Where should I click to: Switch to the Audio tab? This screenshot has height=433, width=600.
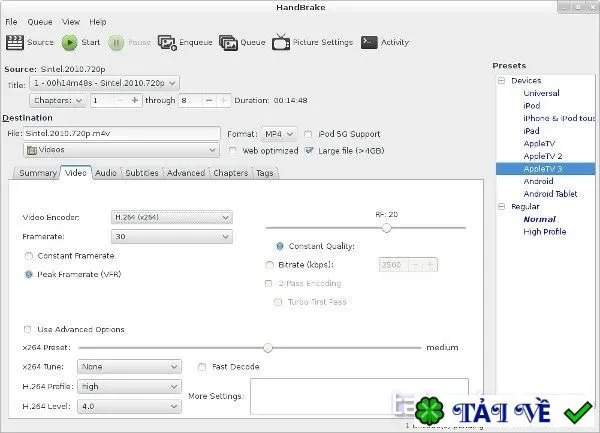[106, 173]
